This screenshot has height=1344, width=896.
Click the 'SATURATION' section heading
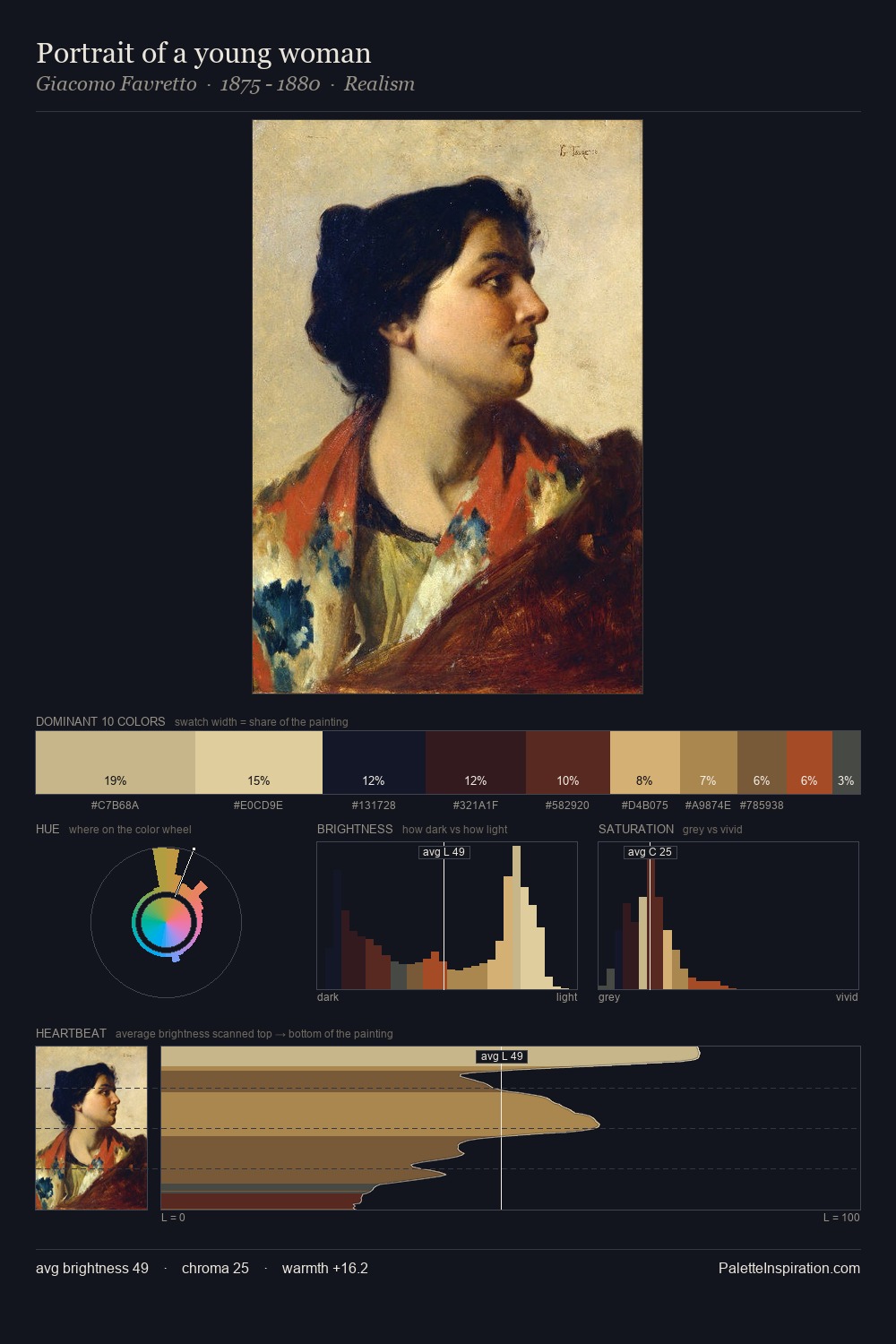[636, 829]
